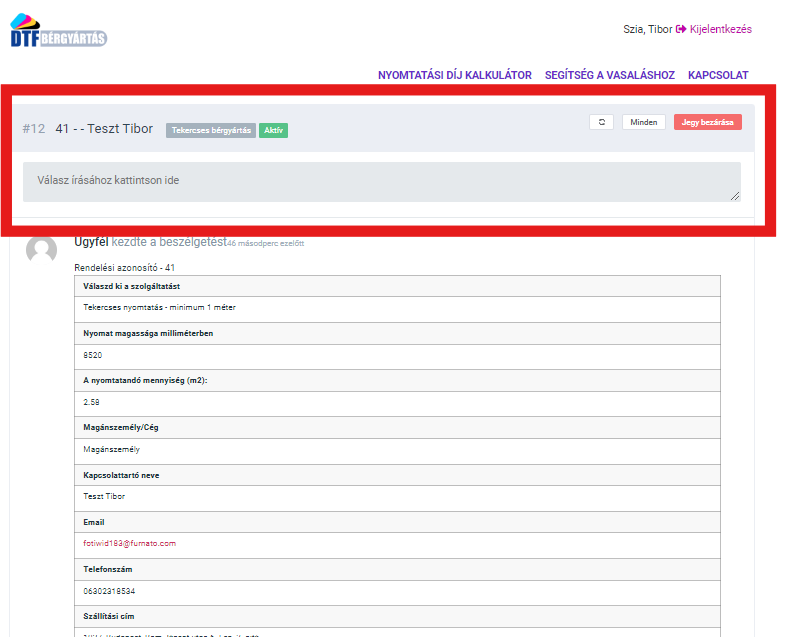Click the Minden button
790x637 pixels.
pos(643,122)
